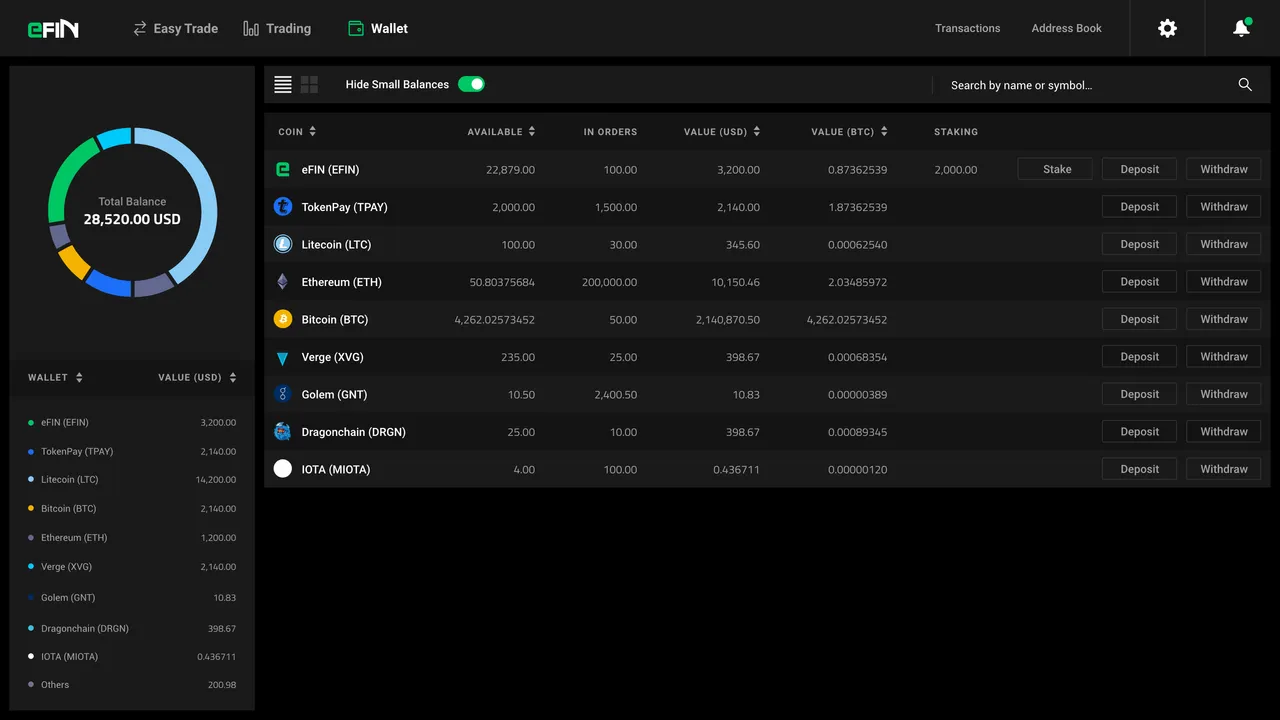
Task: Open Easy Trade tab
Action: click(175, 28)
